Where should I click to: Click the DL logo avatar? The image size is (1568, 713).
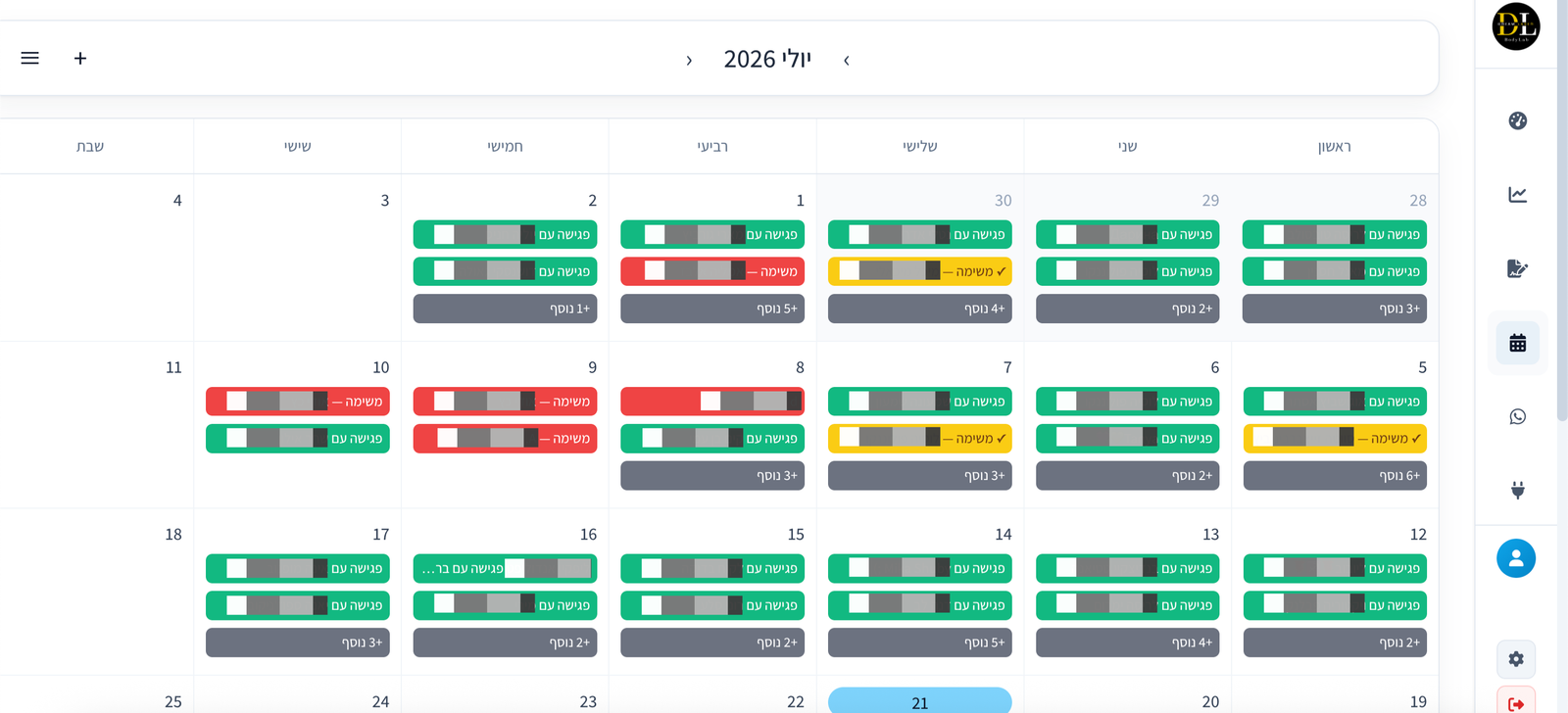pos(1516,26)
